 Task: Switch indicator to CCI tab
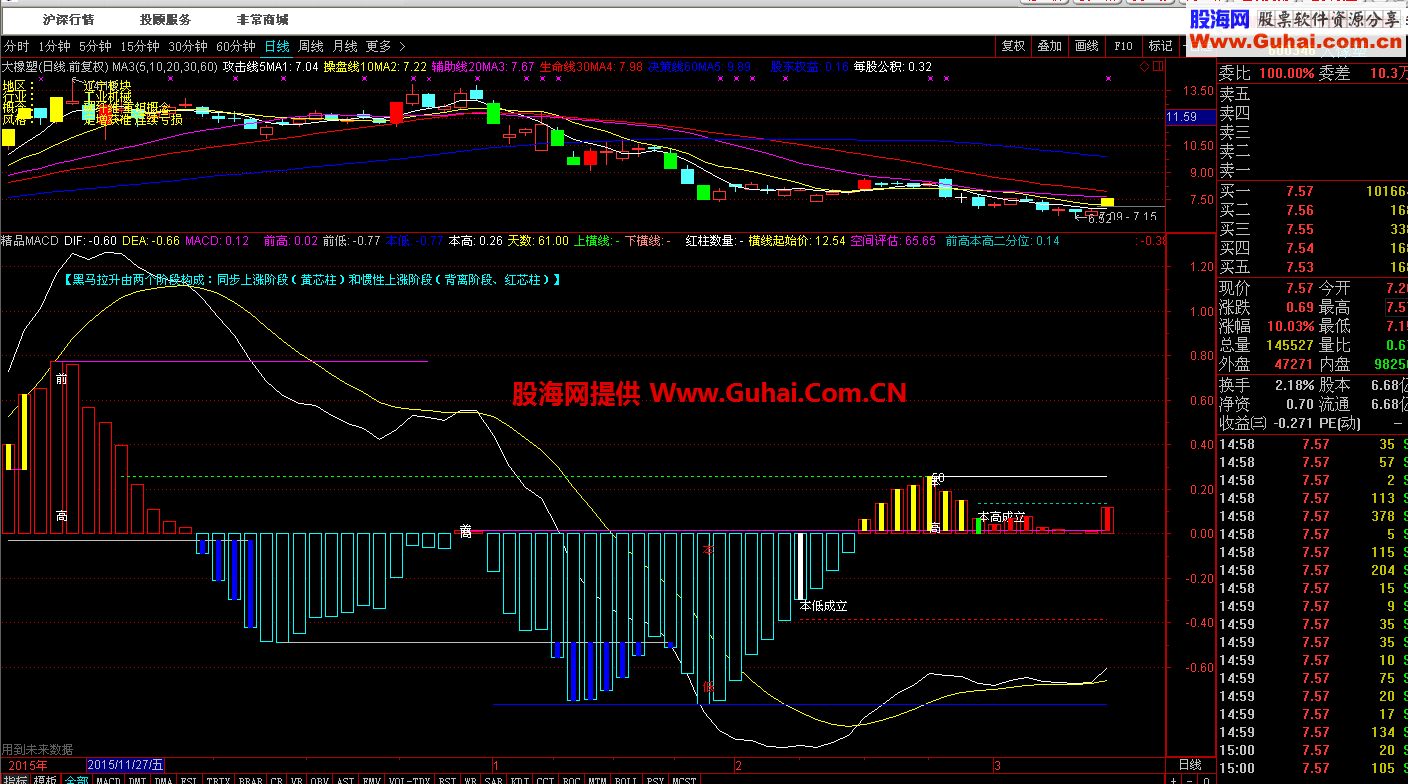[545, 778]
